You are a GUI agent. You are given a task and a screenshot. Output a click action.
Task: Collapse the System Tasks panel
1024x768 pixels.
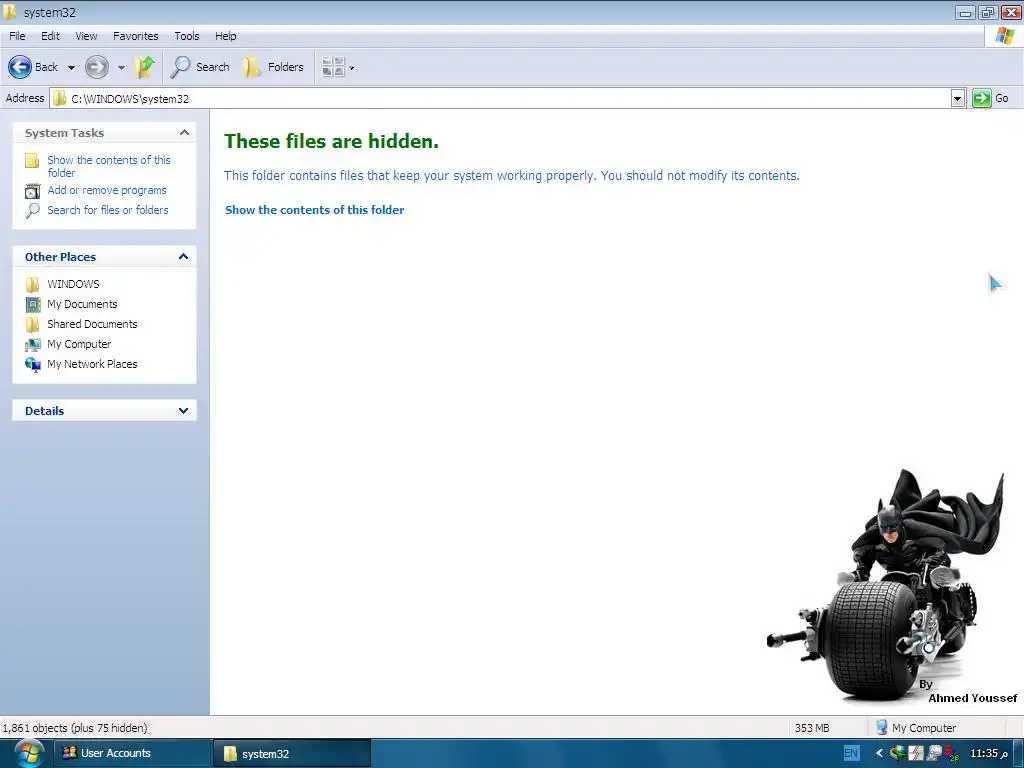[x=184, y=133]
